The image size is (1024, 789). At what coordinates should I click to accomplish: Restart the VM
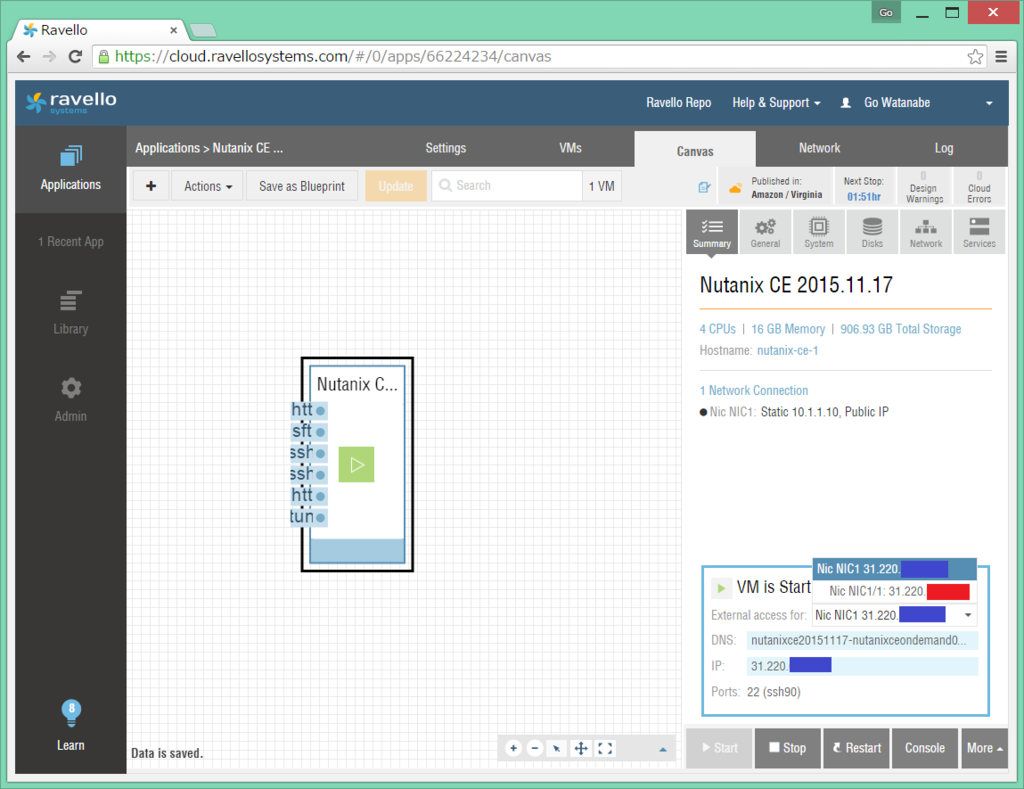click(857, 748)
